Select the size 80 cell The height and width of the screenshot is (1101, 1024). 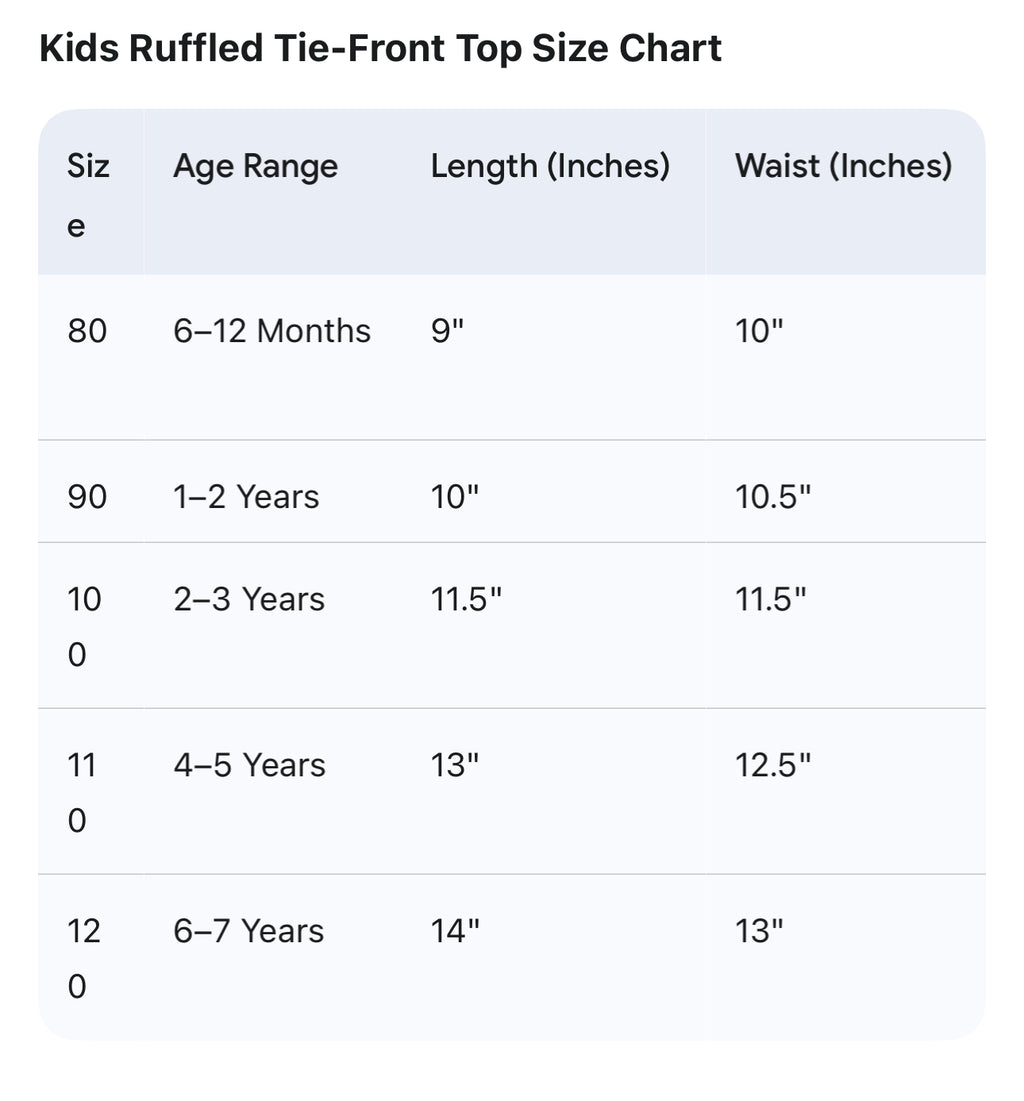(x=87, y=331)
